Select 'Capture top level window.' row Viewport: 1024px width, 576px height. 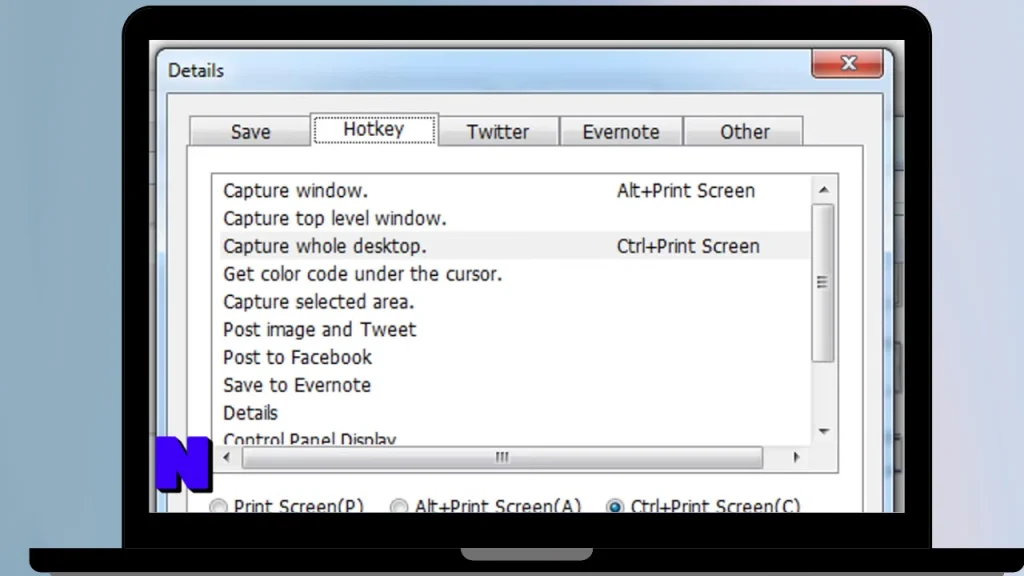pyautogui.click(x=515, y=219)
